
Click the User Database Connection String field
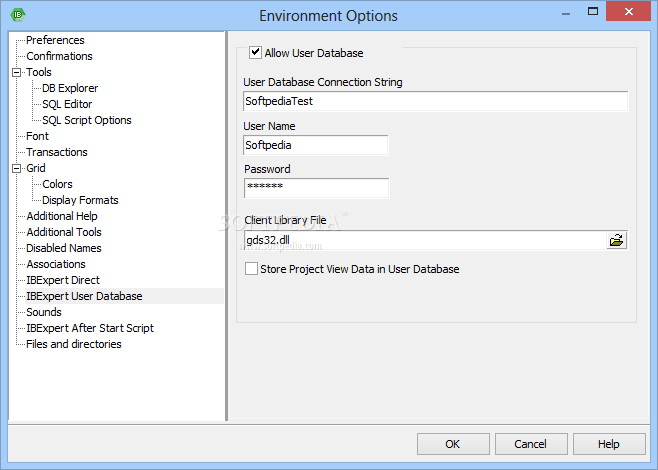click(436, 101)
